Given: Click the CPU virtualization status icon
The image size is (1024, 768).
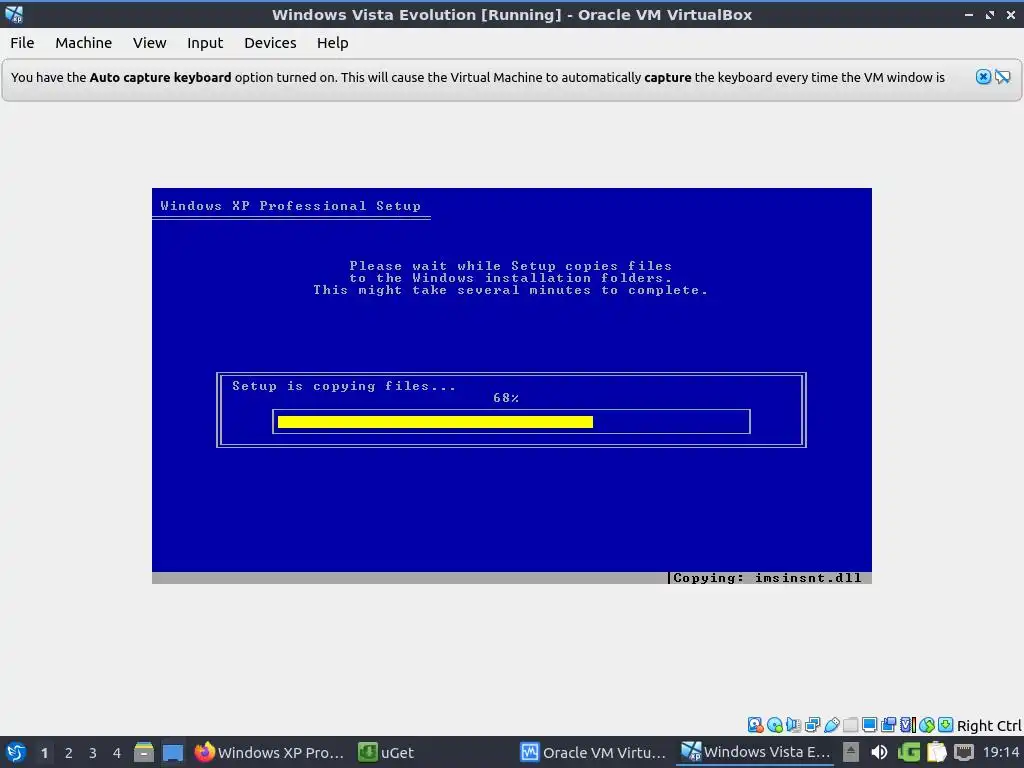Looking at the screenshot, I should coord(908,725).
